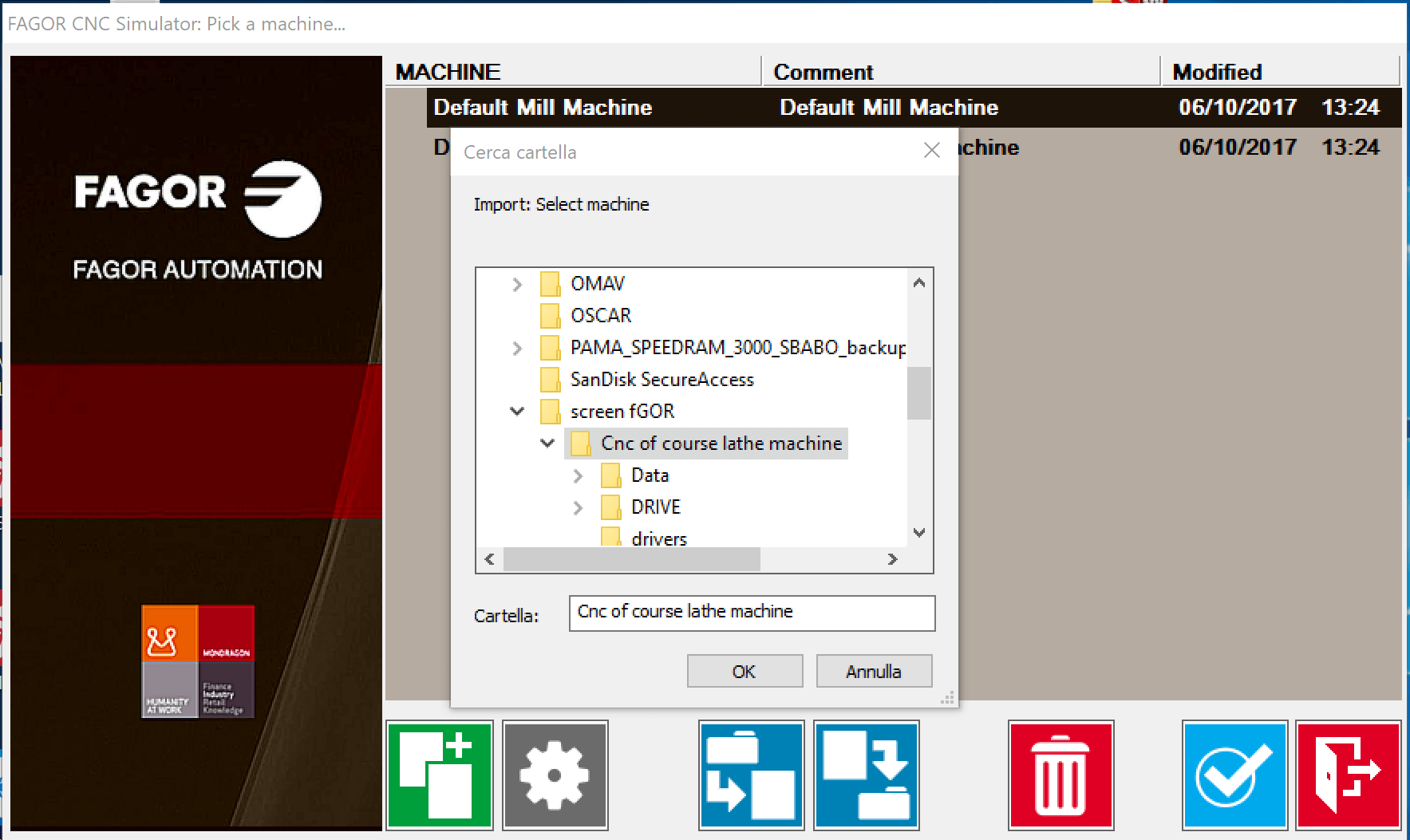Expand the PAMA_SPEEDRAM_3000_SBABO_backup folder
This screenshot has width=1410, height=840.
coord(517,348)
